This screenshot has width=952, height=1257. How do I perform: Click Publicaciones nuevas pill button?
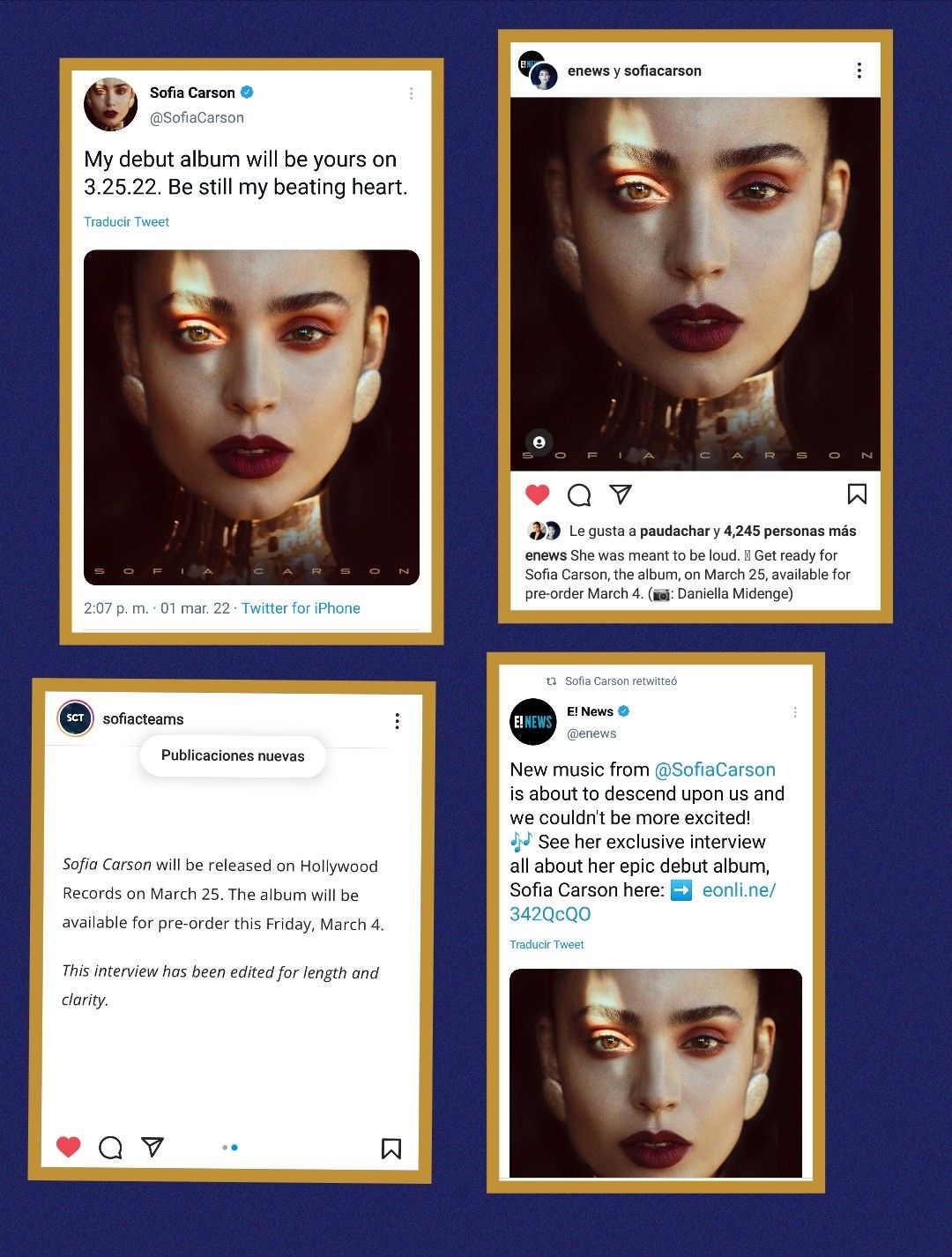pyautogui.click(x=233, y=755)
